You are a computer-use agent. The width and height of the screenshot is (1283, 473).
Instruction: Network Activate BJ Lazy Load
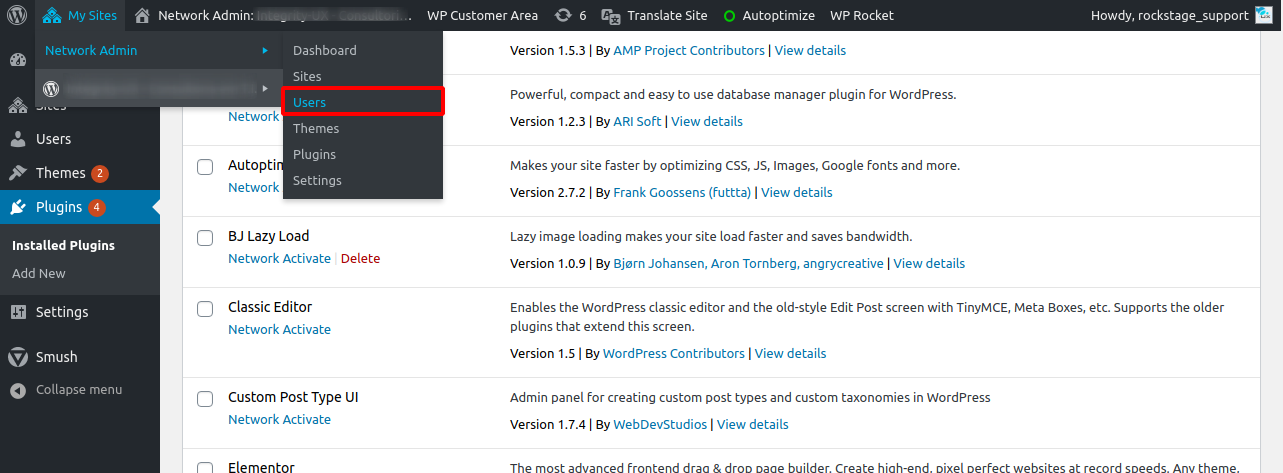279,258
